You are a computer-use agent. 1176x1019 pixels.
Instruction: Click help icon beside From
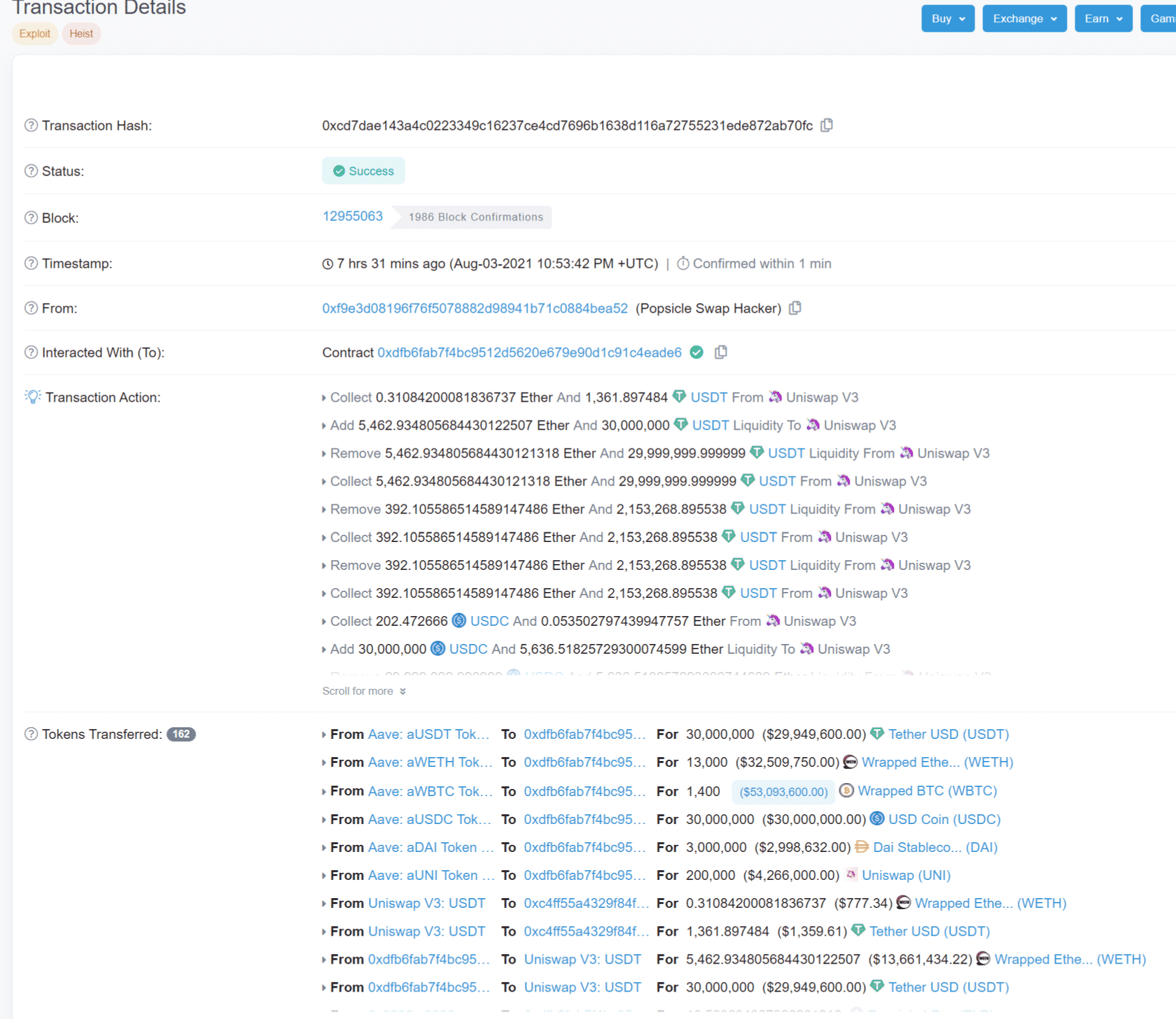[31, 308]
